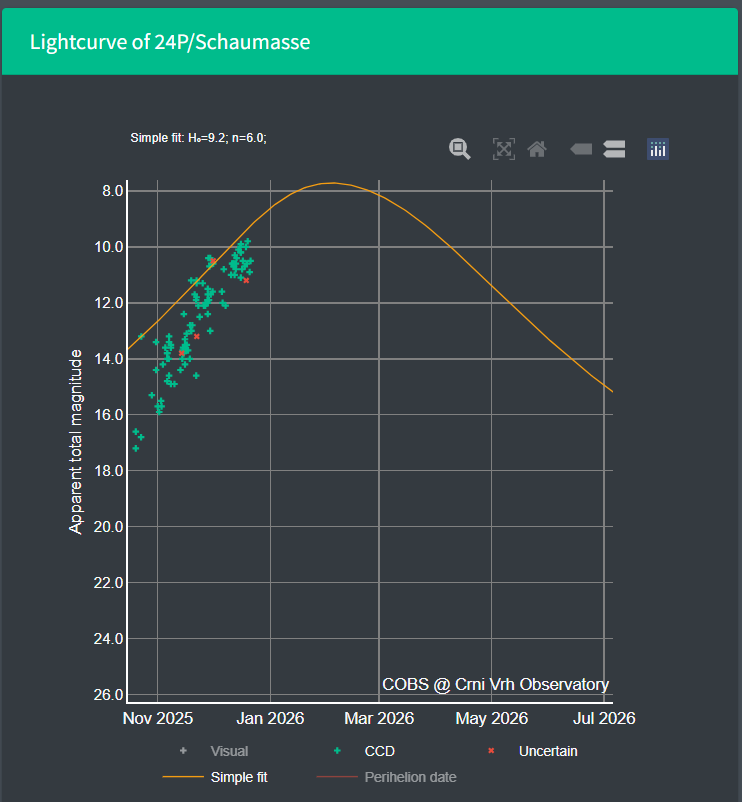Reset axes with the home icon
The width and height of the screenshot is (742, 802).
pyautogui.click(x=537, y=149)
